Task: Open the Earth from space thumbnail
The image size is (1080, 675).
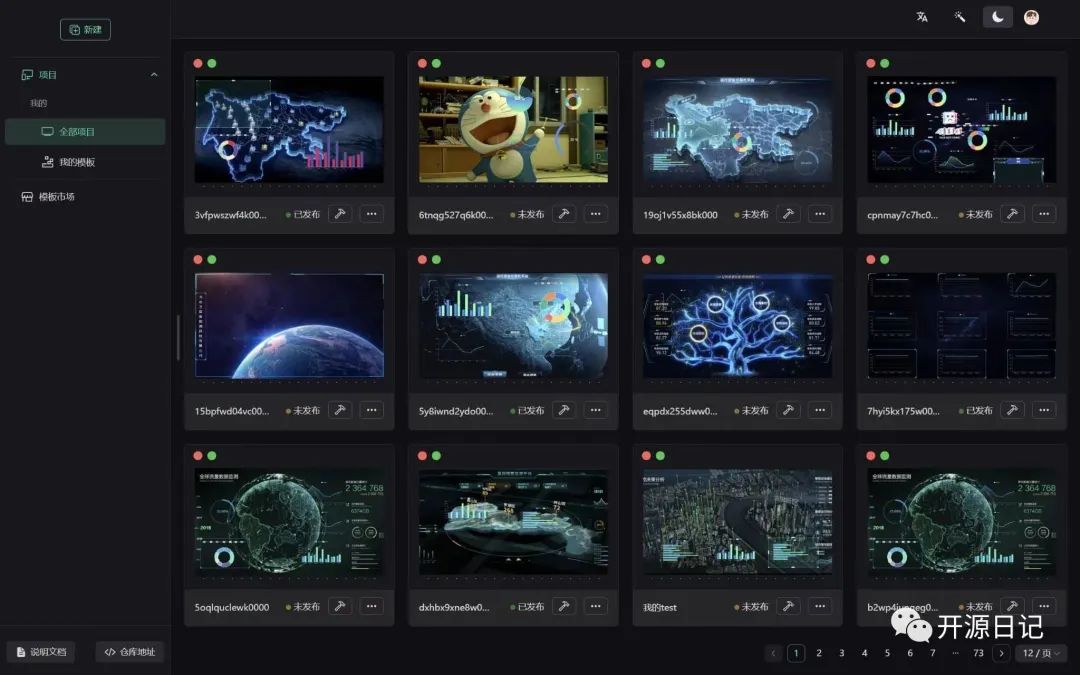Action: click(x=289, y=326)
